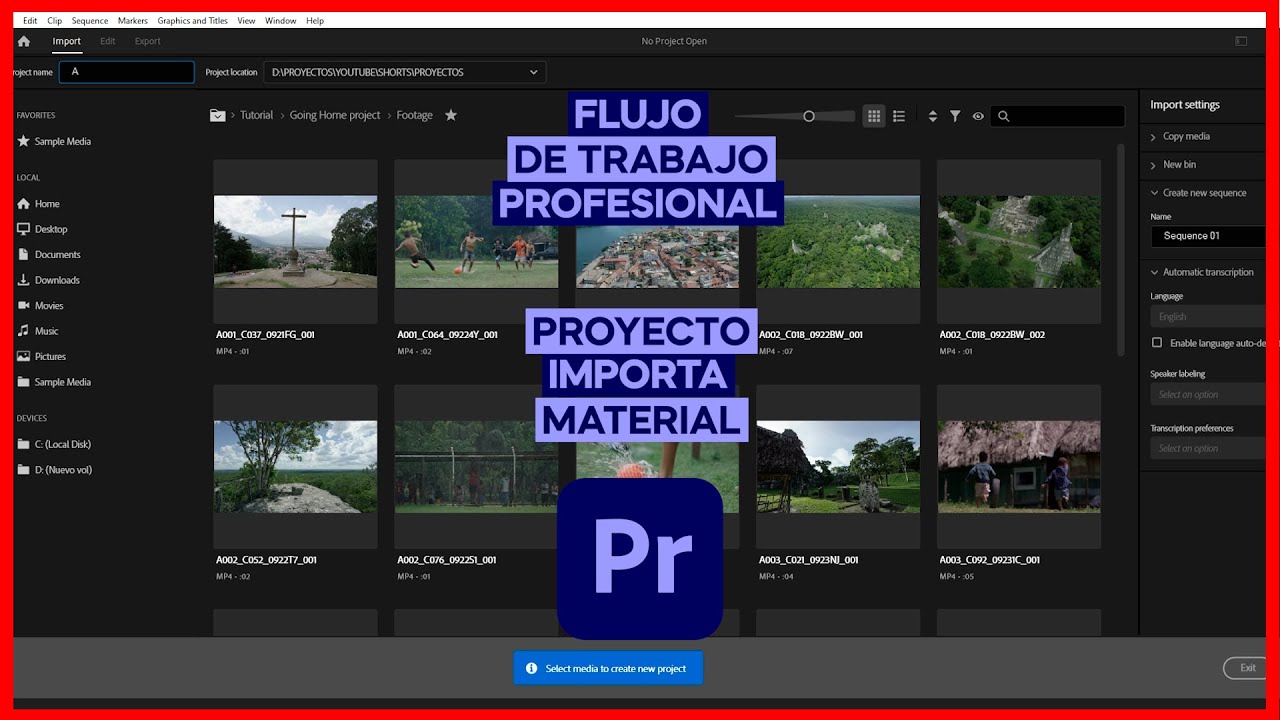Switch to the Export tab
The width and height of the screenshot is (1280, 720).
point(148,41)
